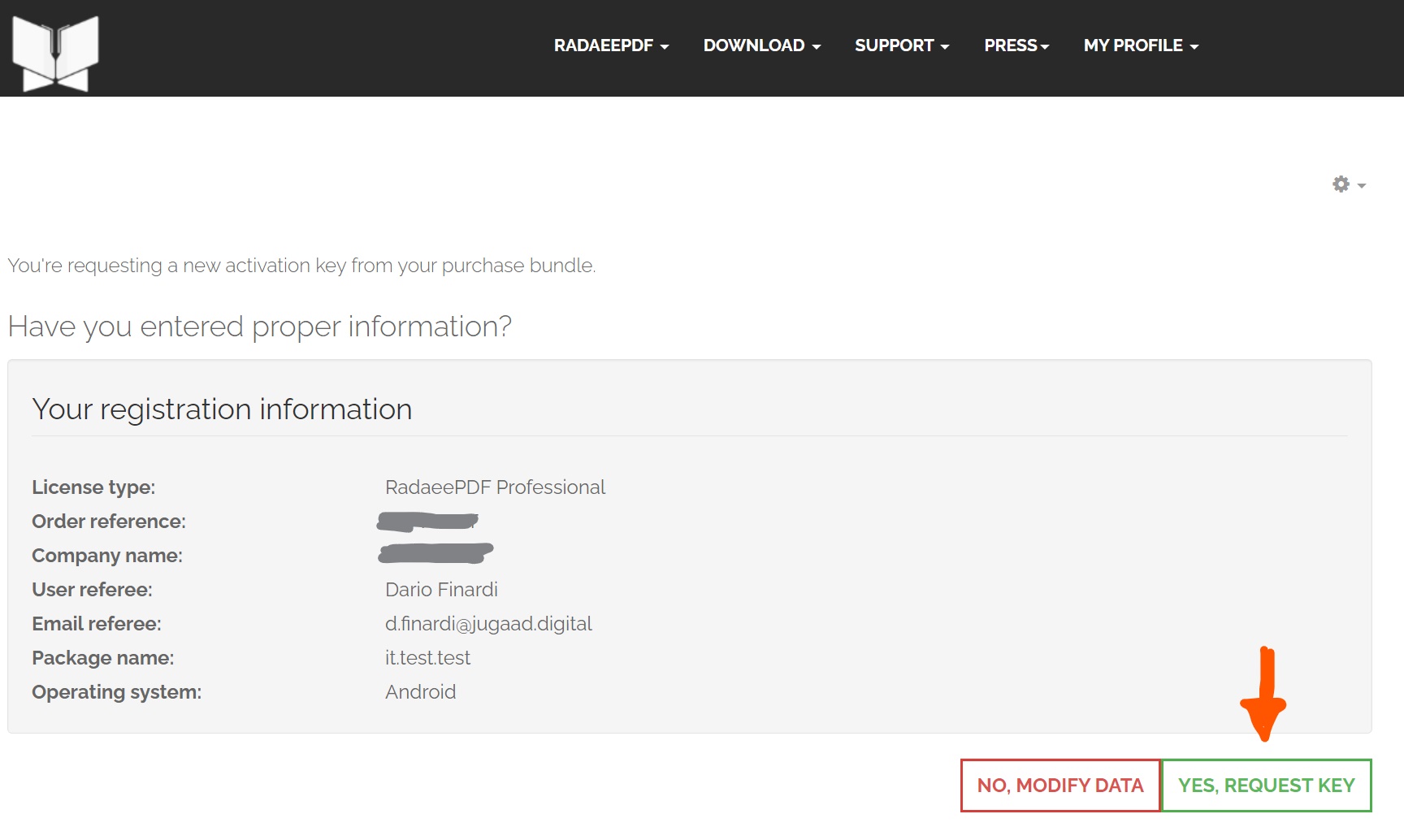The height and width of the screenshot is (840, 1404).
Task: Open the PRESS menu
Action: tap(1016, 45)
